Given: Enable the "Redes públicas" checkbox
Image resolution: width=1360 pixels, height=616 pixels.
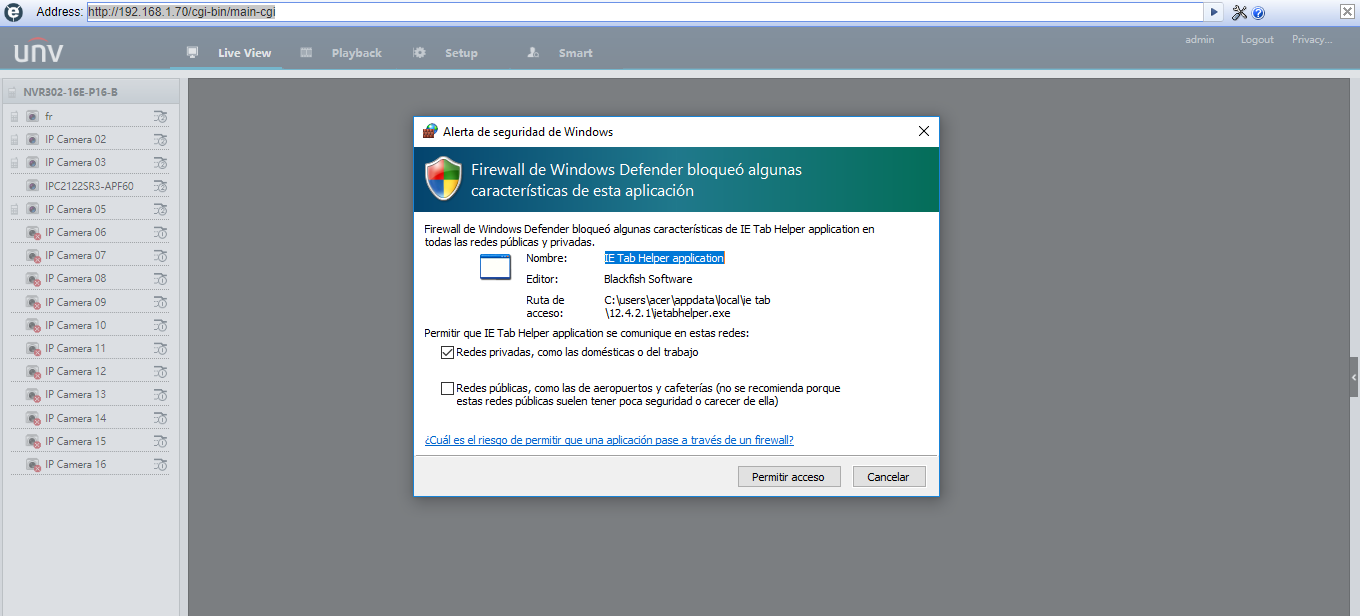Looking at the screenshot, I should (x=447, y=388).
